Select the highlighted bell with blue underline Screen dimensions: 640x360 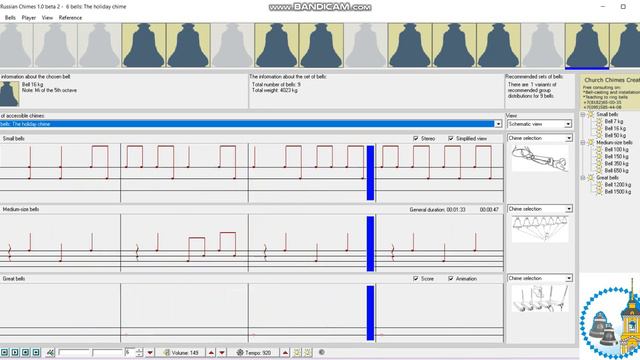coord(587,46)
